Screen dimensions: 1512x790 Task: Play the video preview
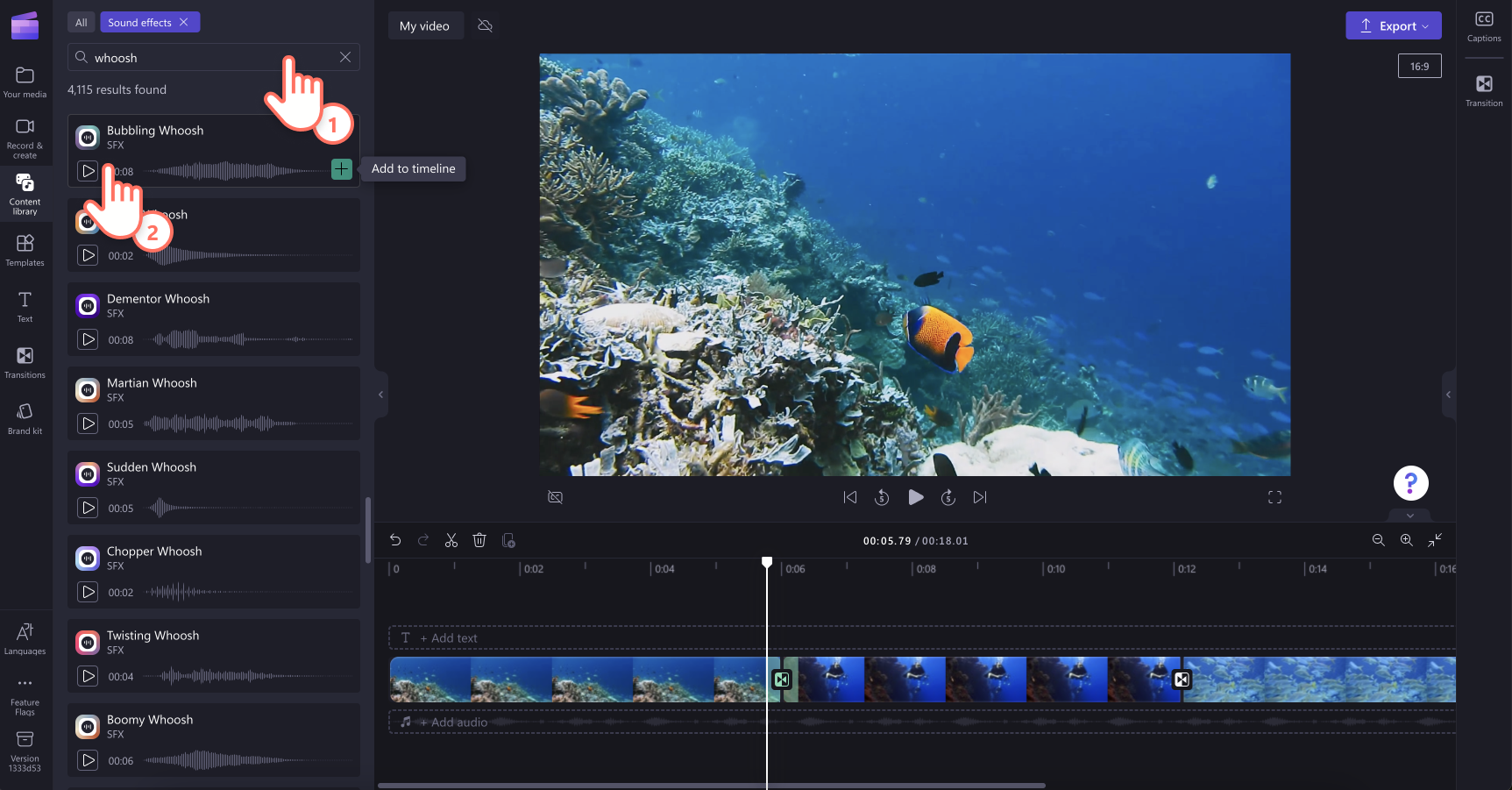pyautogui.click(x=915, y=497)
